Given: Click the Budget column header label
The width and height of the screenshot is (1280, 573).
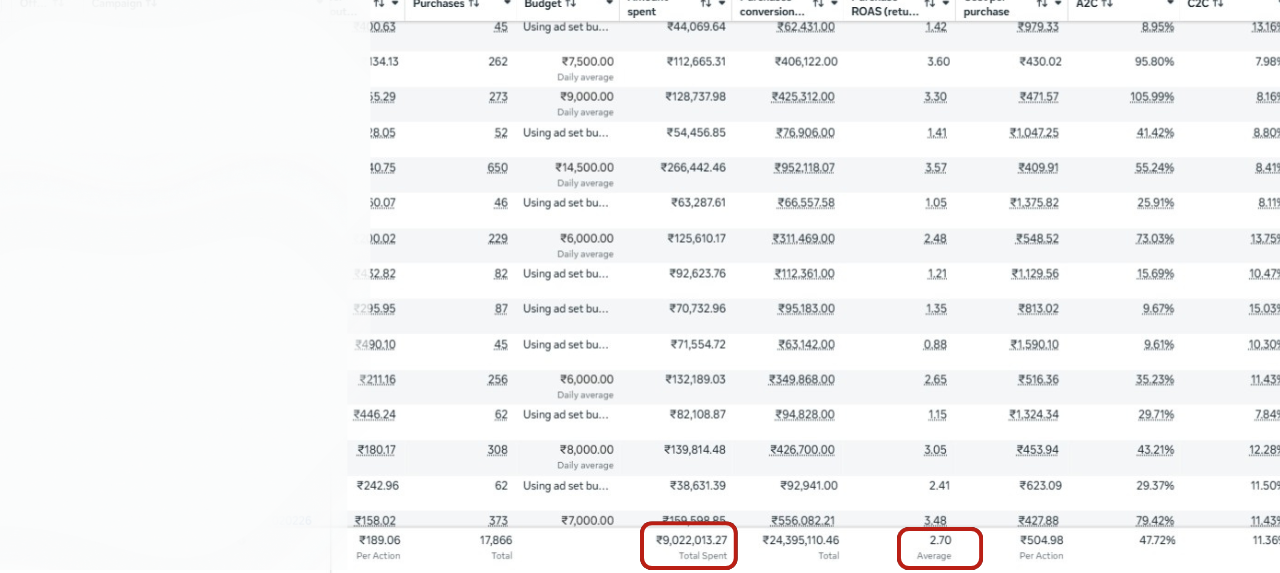Looking at the screenshot, I should pyautogui.click(x=543, y=4).
